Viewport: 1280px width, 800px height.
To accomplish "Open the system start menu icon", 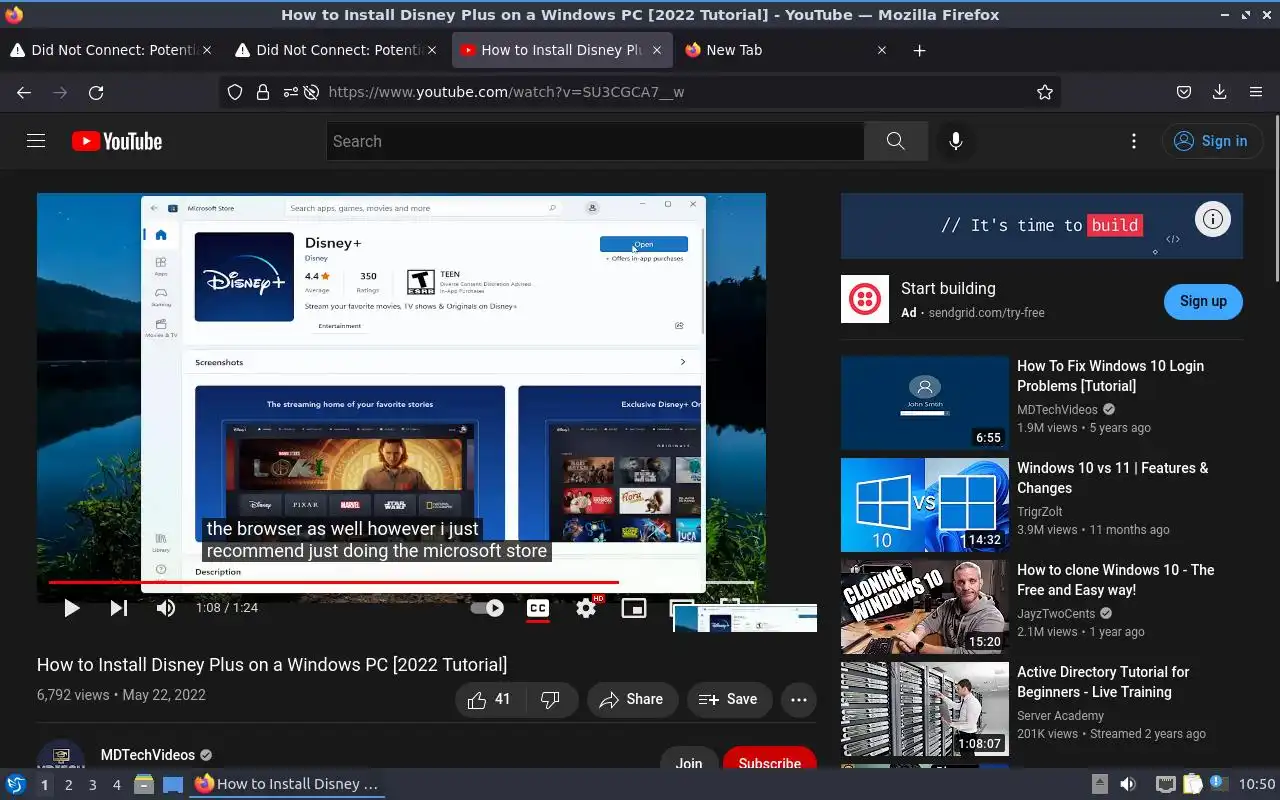I will pyautogui.click(x=16, y=784).
